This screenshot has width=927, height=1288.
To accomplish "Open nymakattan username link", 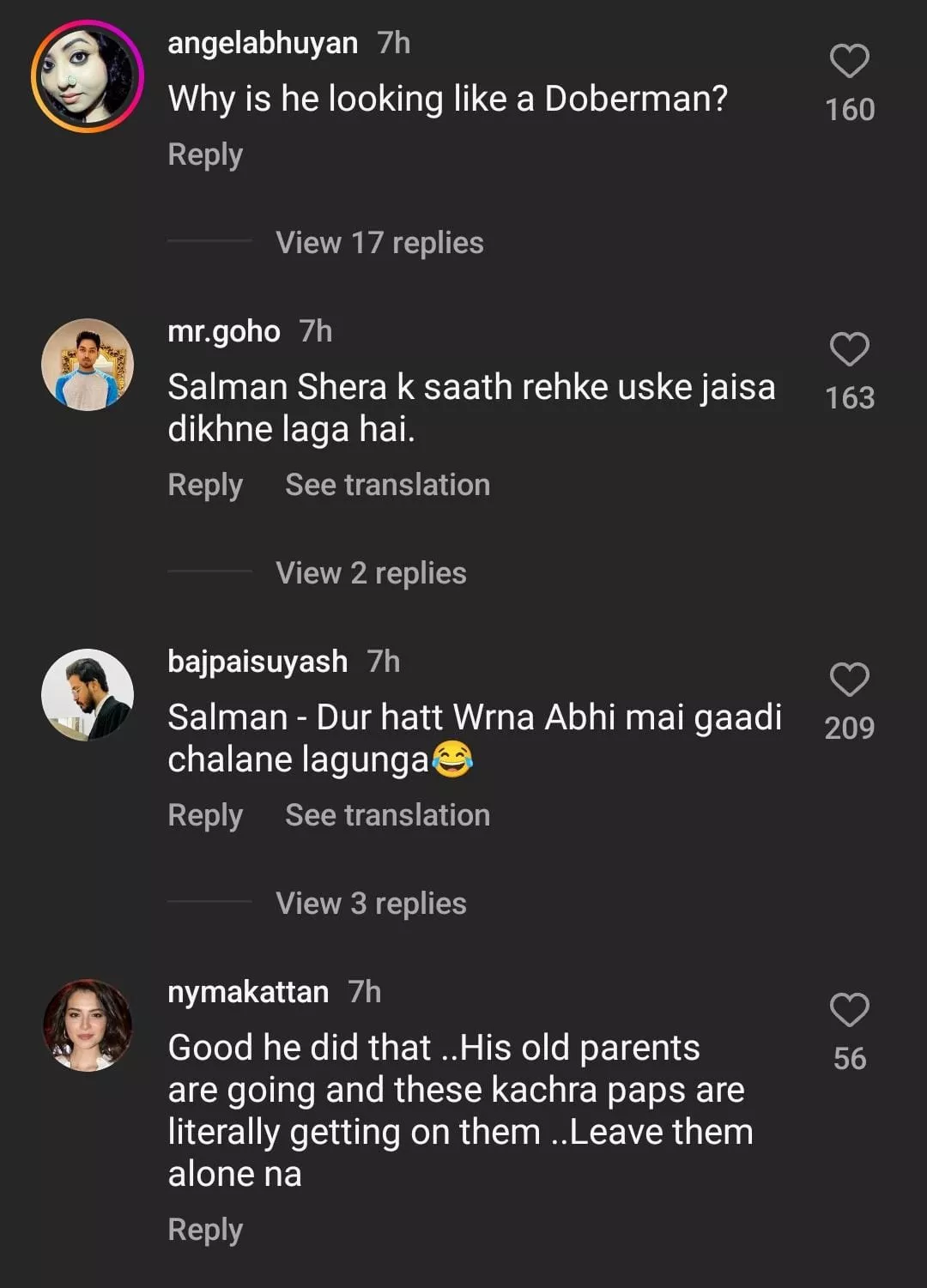I will [x=248, y=993].
